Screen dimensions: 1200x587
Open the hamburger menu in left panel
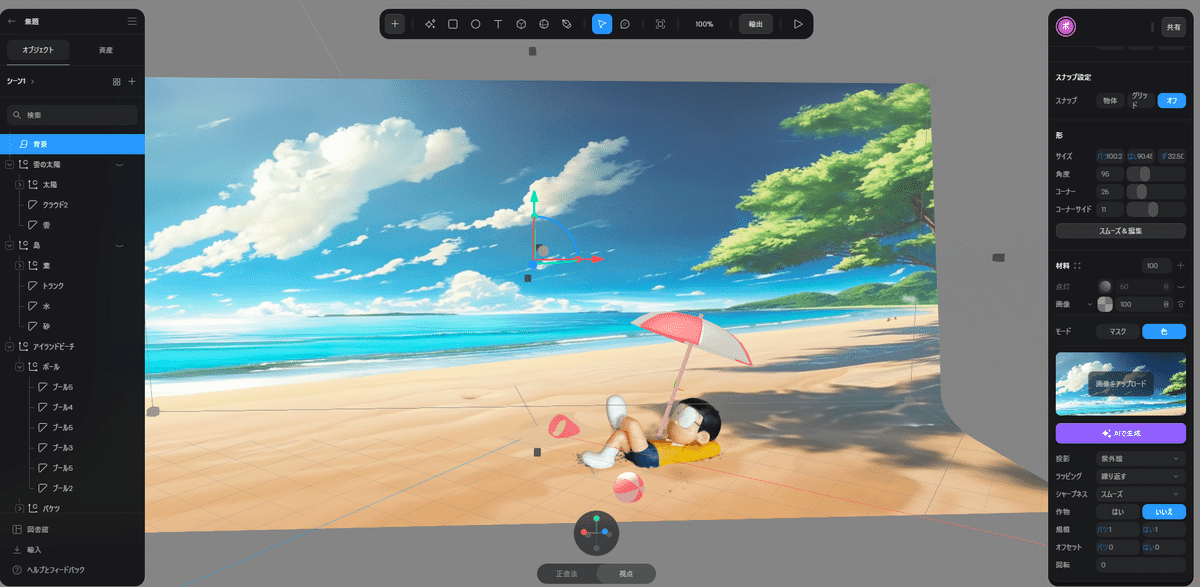click(132, 21)
